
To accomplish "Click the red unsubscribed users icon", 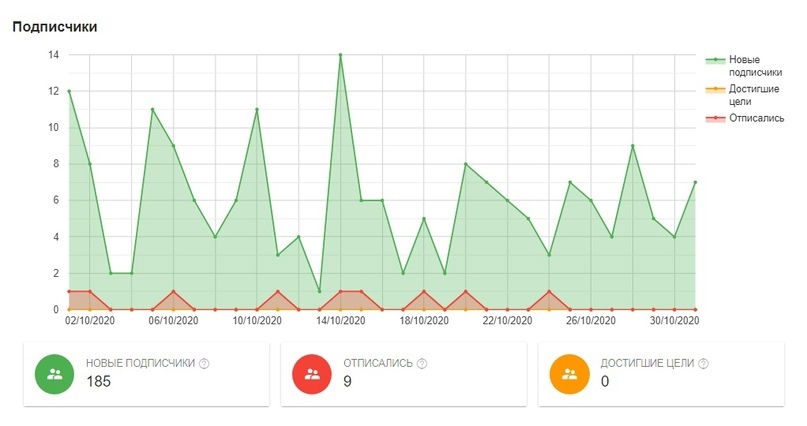I will [312, 373].
